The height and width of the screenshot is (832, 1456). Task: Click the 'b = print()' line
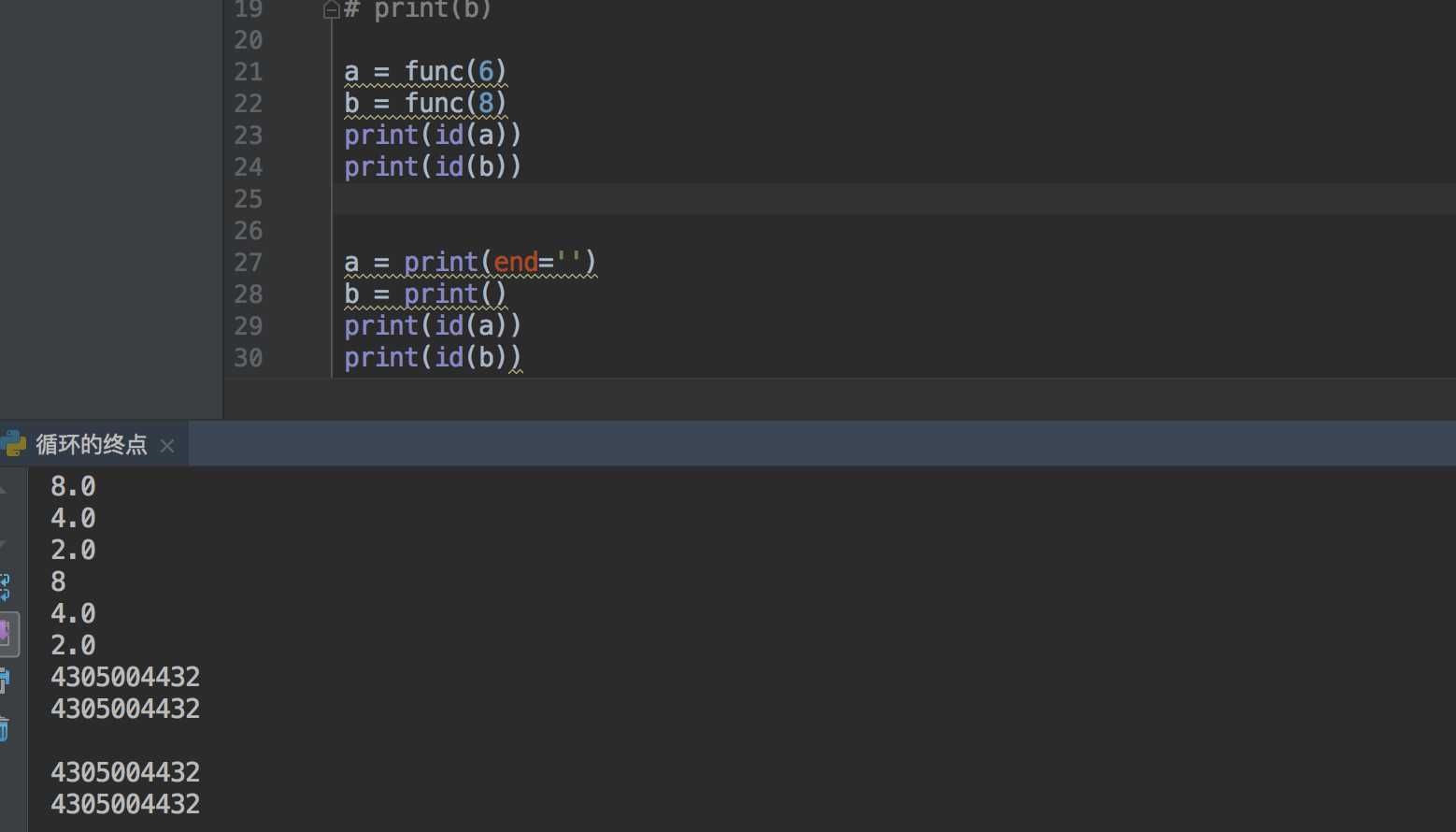tap(425, 294)
